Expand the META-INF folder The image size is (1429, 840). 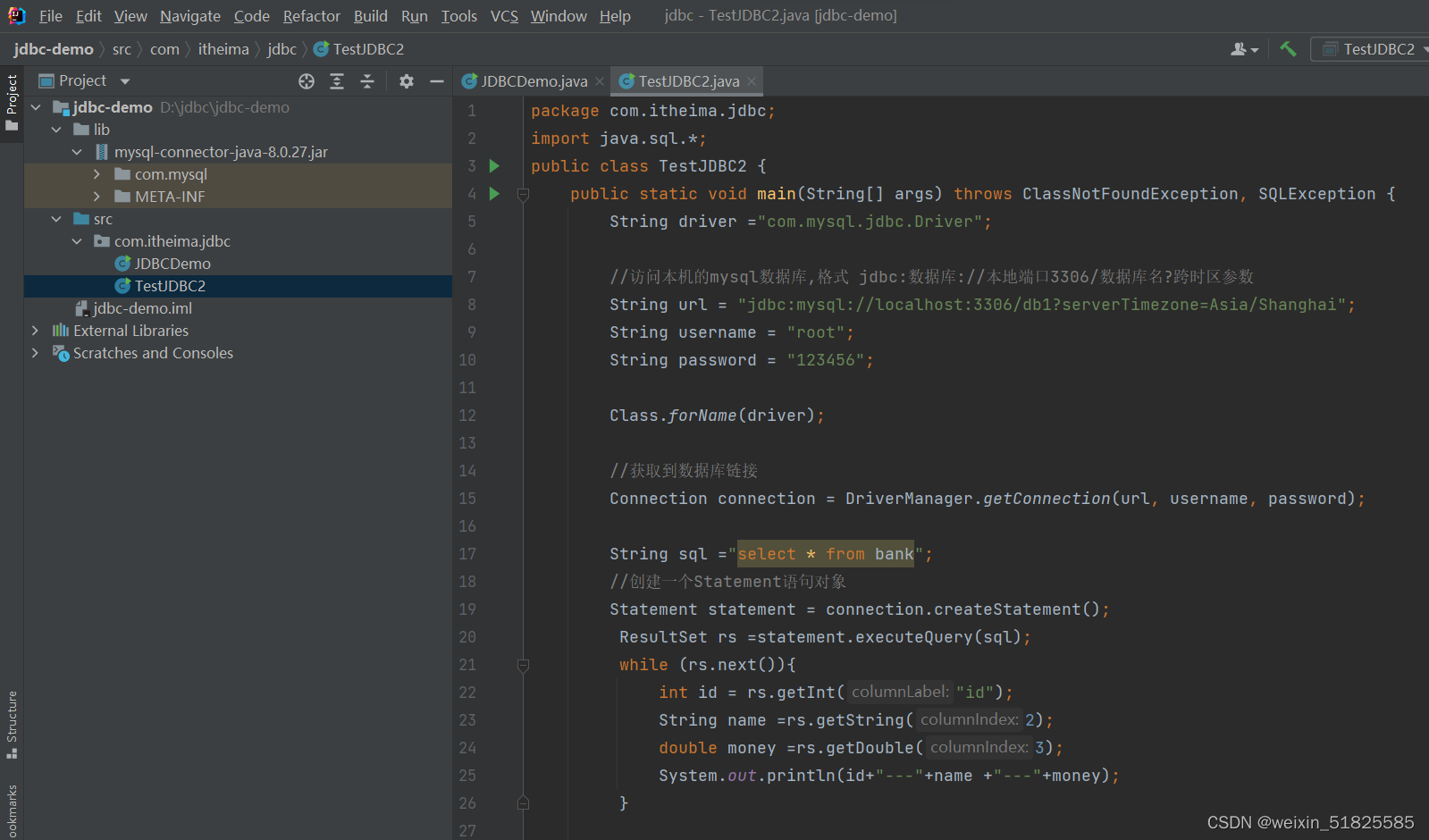coord(97,197)
